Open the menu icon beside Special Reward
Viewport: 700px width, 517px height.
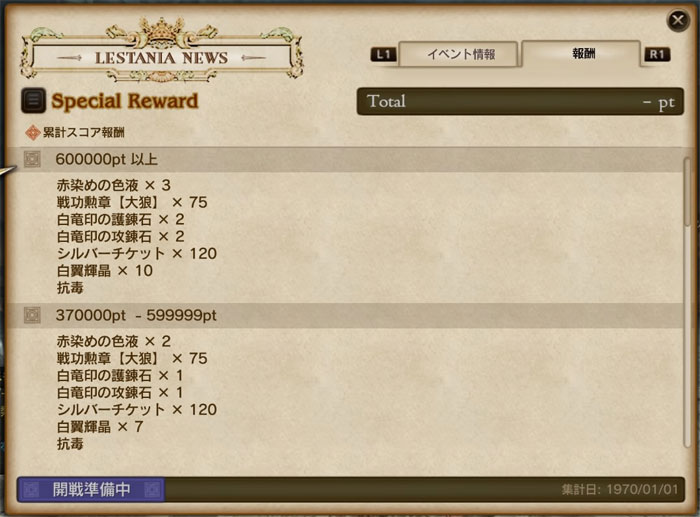(33, 100)
